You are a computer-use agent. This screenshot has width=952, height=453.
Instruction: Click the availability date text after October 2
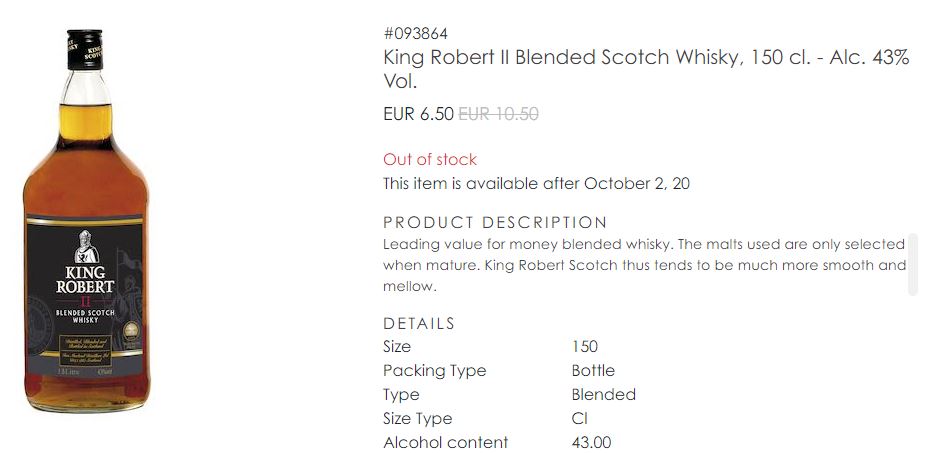[x=536, y=183]
